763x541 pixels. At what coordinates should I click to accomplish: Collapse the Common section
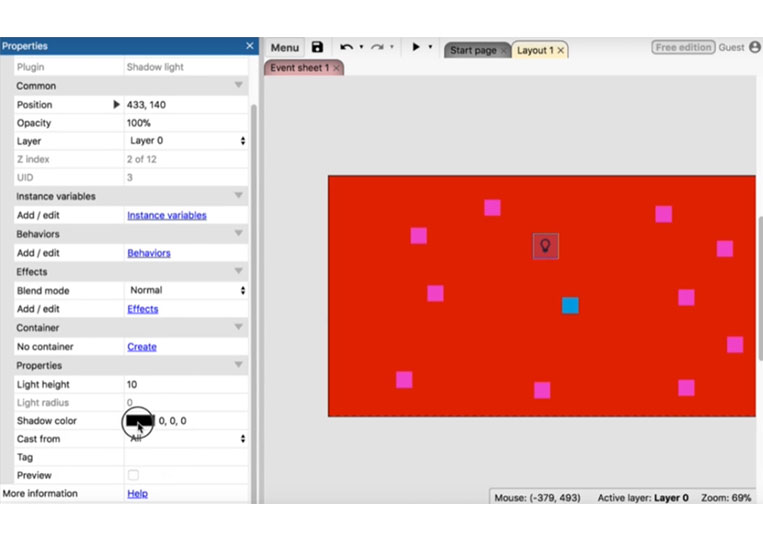tap(238, 85)
